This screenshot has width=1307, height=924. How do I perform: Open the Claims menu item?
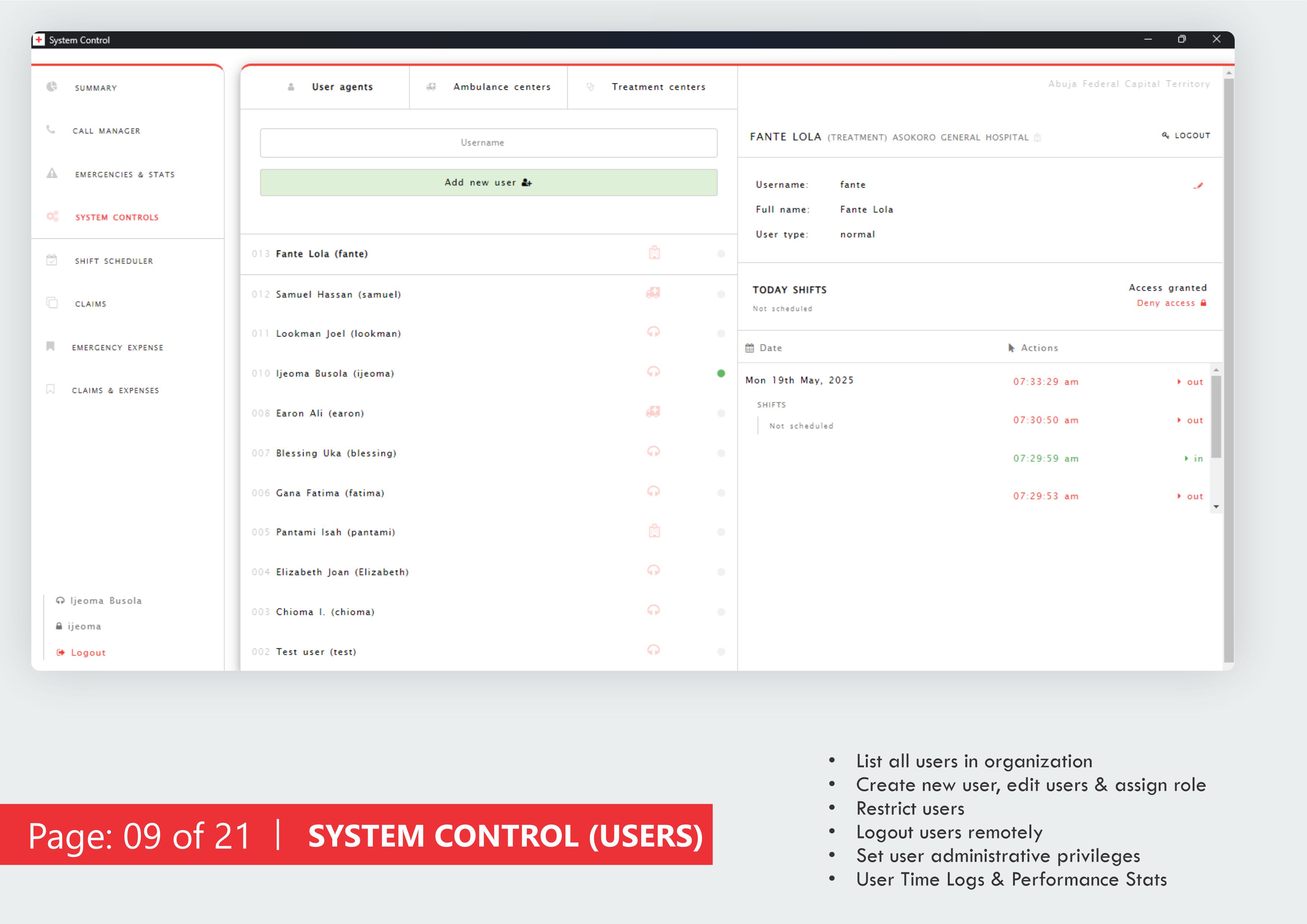coord(91,304)
